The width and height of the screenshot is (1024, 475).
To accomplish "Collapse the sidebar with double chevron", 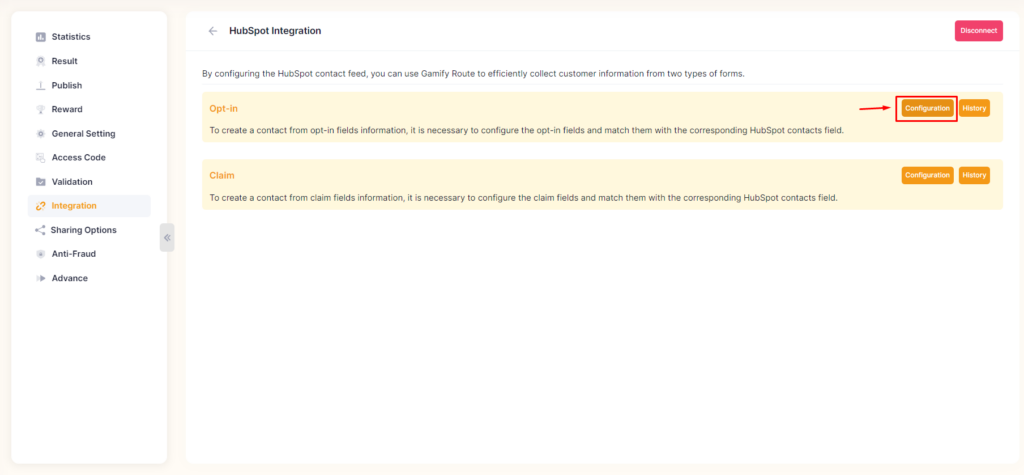I will point(167,238).
